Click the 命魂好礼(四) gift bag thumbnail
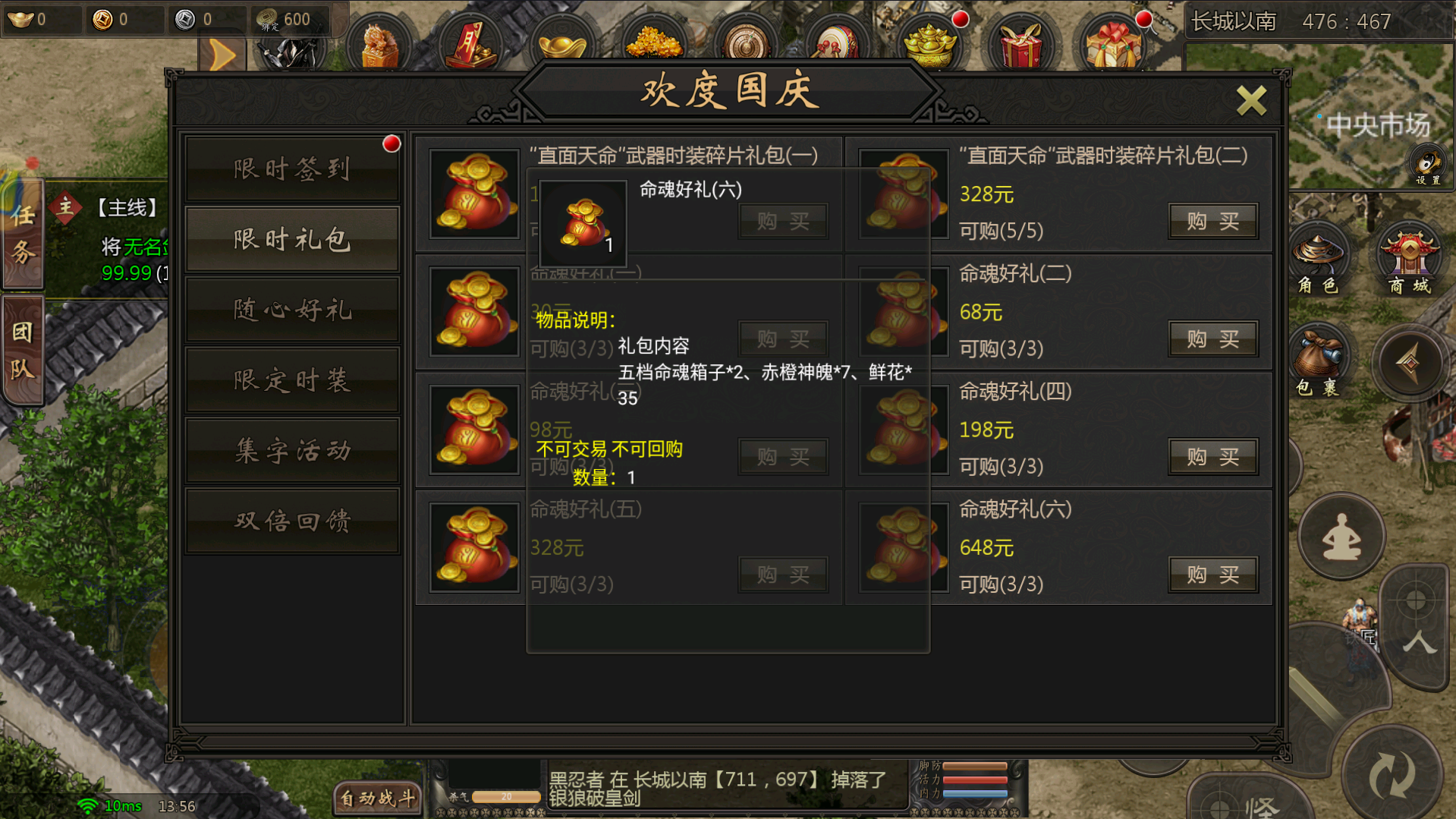Screen dimensions: 1456x819 (x=903, y=429)
